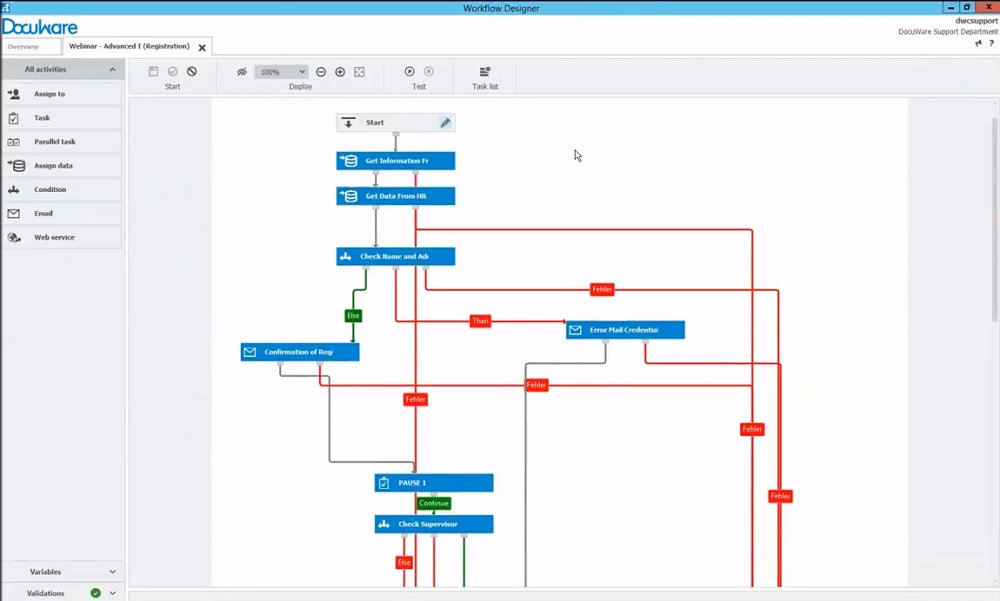Toggle the hide eye icon in Display

[241, 72]
